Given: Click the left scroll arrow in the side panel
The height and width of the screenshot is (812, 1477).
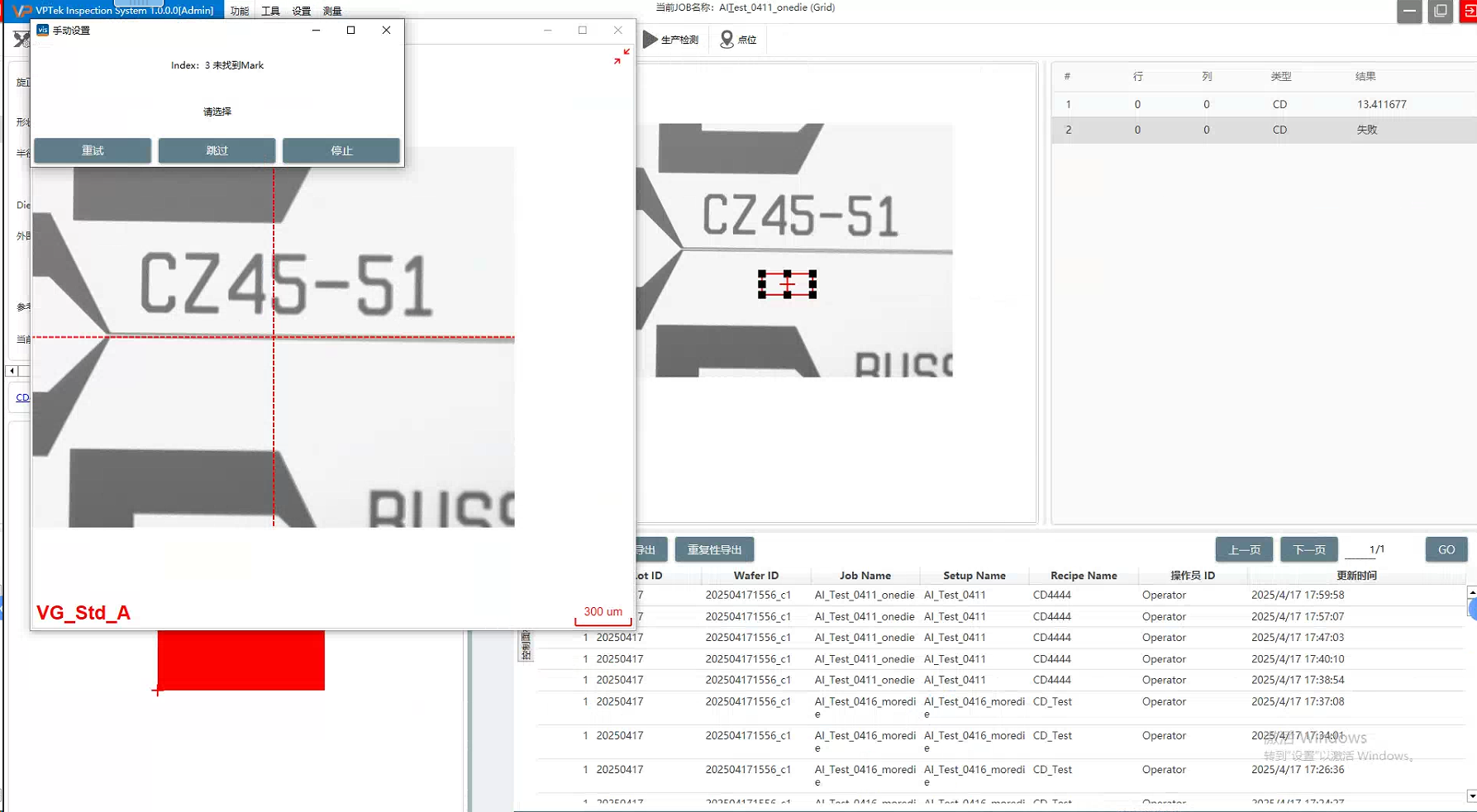Looking at the screenshot, I should point(12,371).
